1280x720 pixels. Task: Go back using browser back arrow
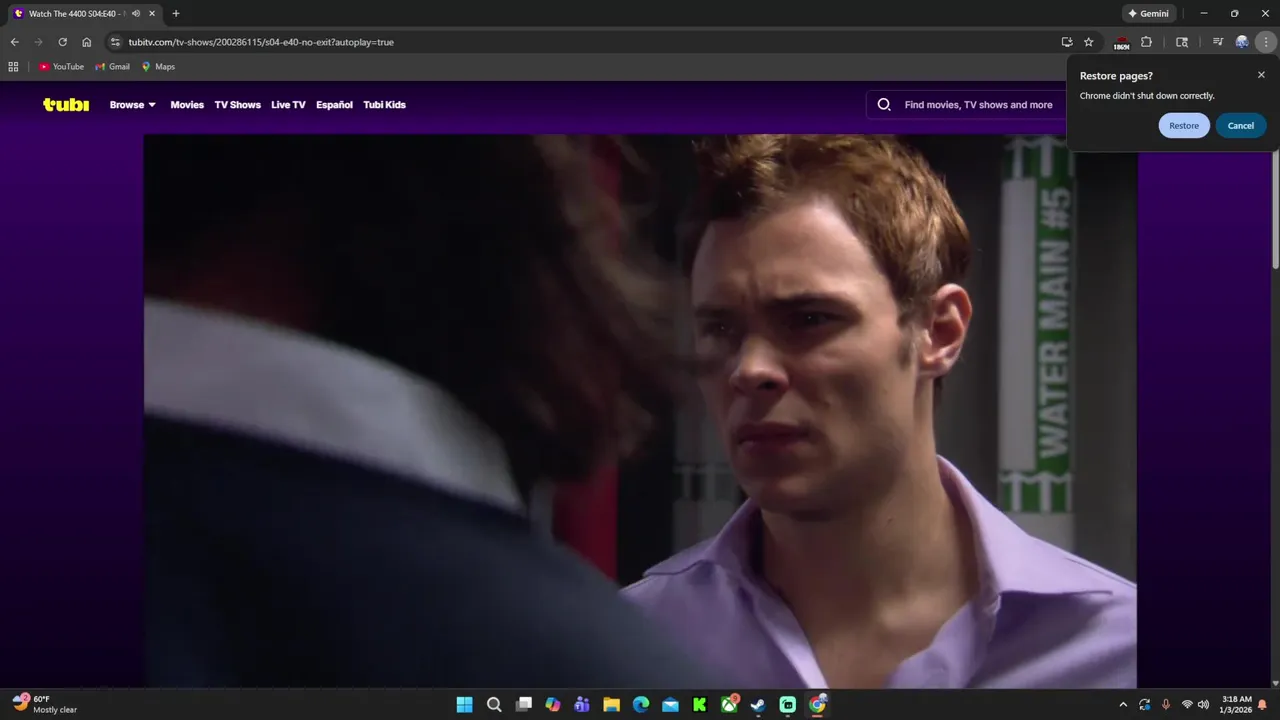pos(14,42)
